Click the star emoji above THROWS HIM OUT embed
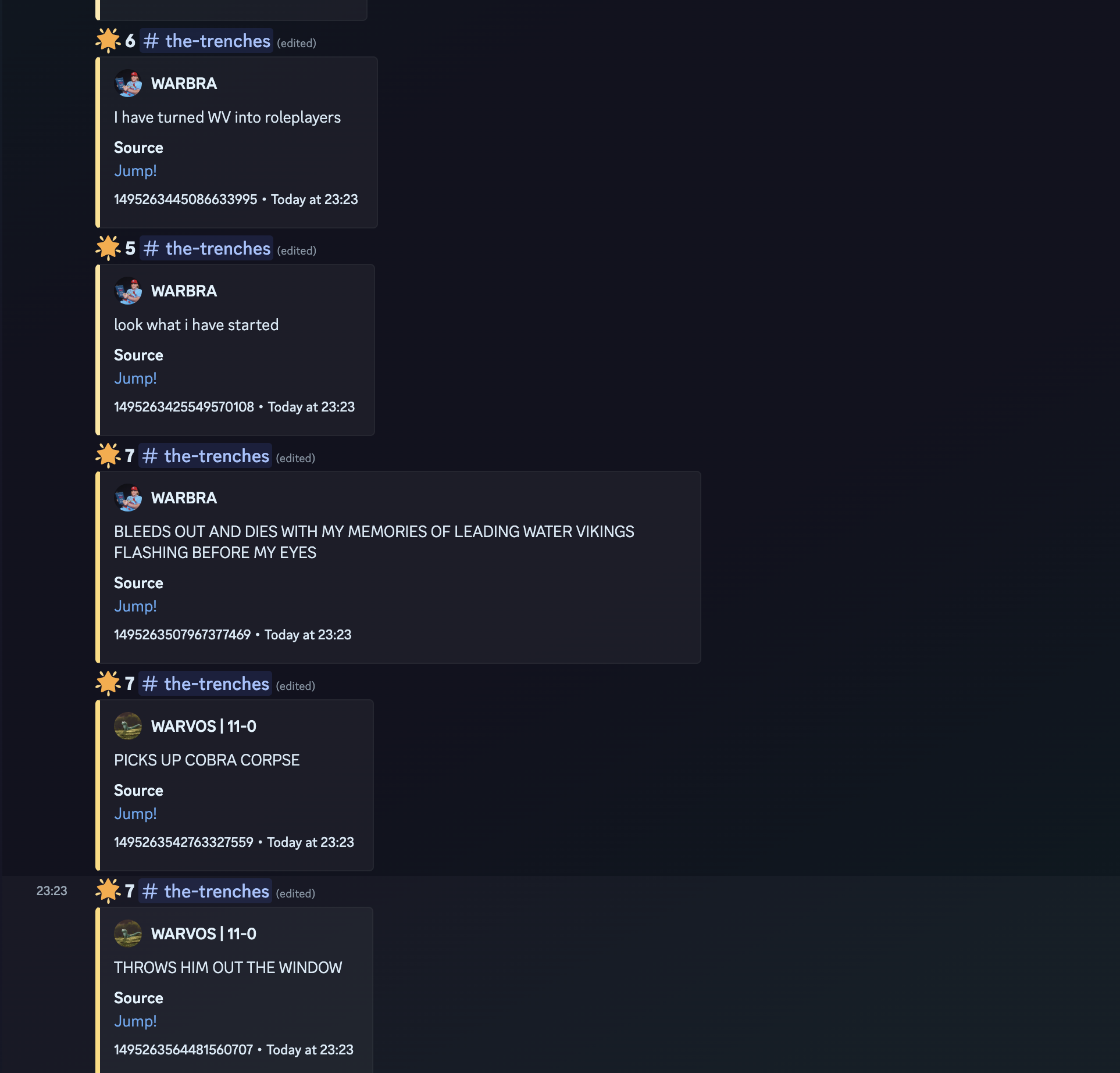Image resolution: width=1120 pixels, height=1073 pixels. 108,891
